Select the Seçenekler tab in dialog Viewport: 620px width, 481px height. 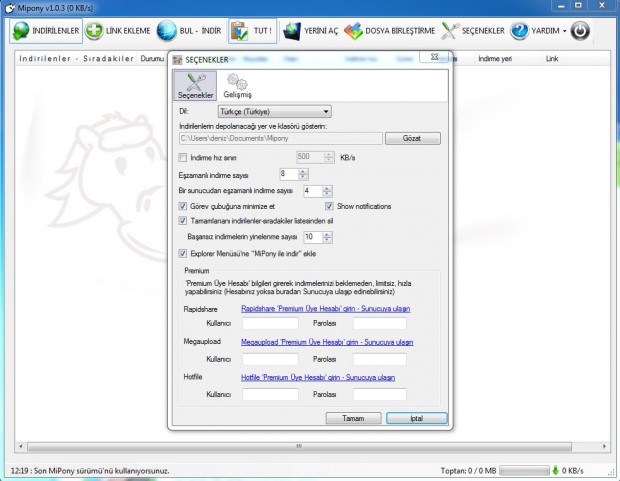click(195, 85)
